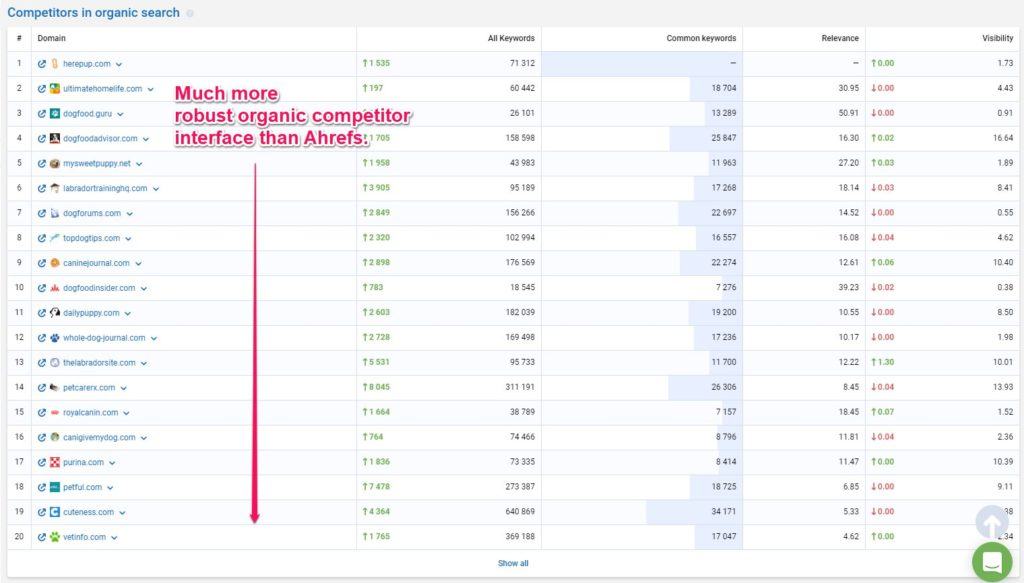Open petcarerx.com external link icon
This screenshot has width=1024, height=583.
point(42,388)
